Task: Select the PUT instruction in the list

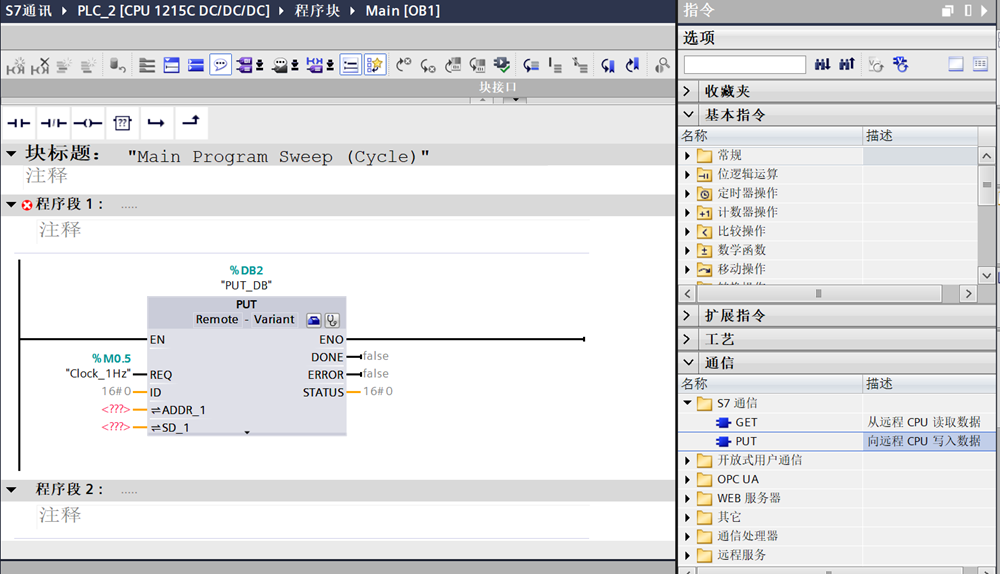Action: pyautogui.click(x=746, y=441)
